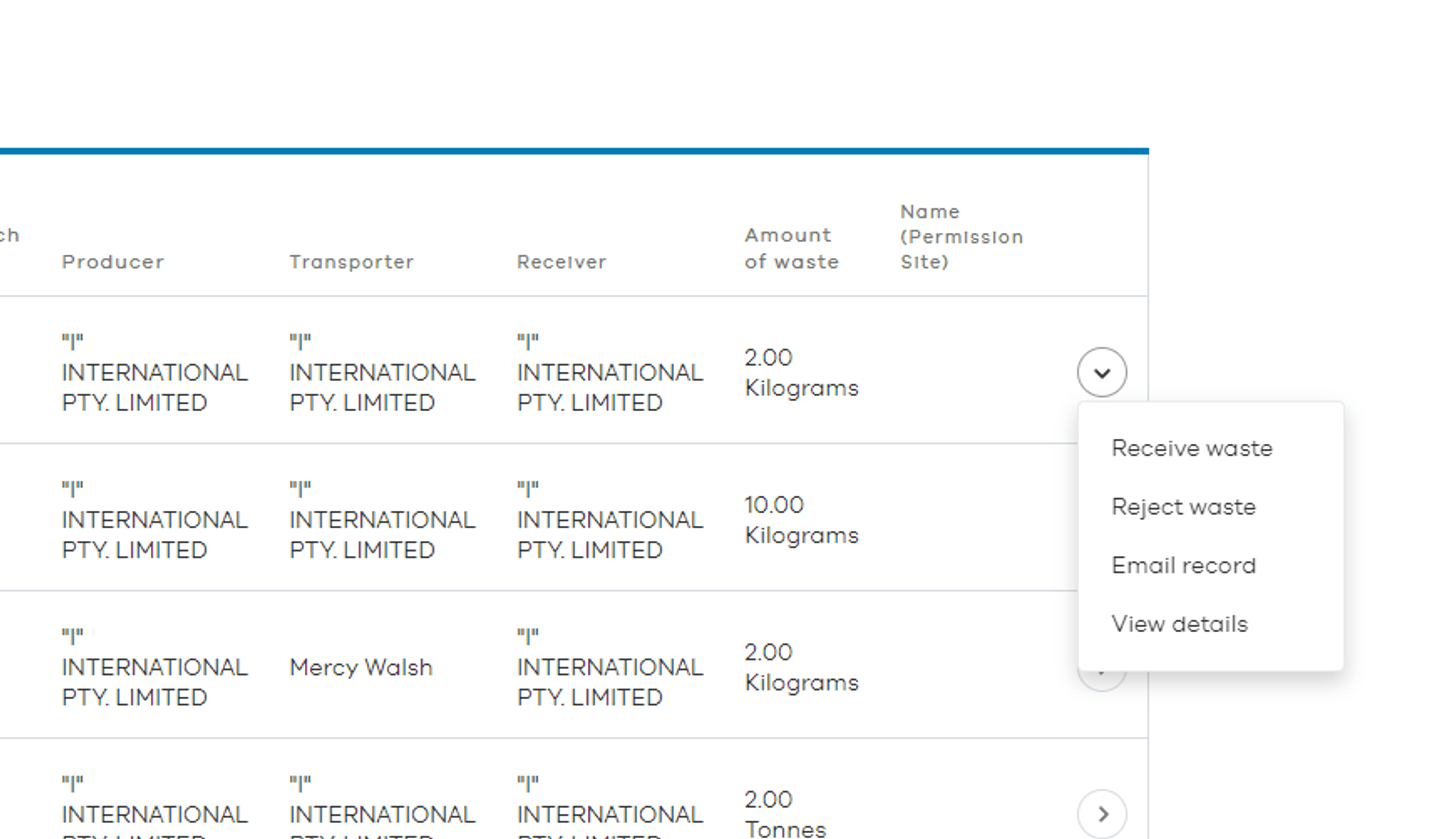Select transporter in the 10.00 Kilograms row
Screen dimensions: 1440x839
pyautogui.click(x=382, y=520)
